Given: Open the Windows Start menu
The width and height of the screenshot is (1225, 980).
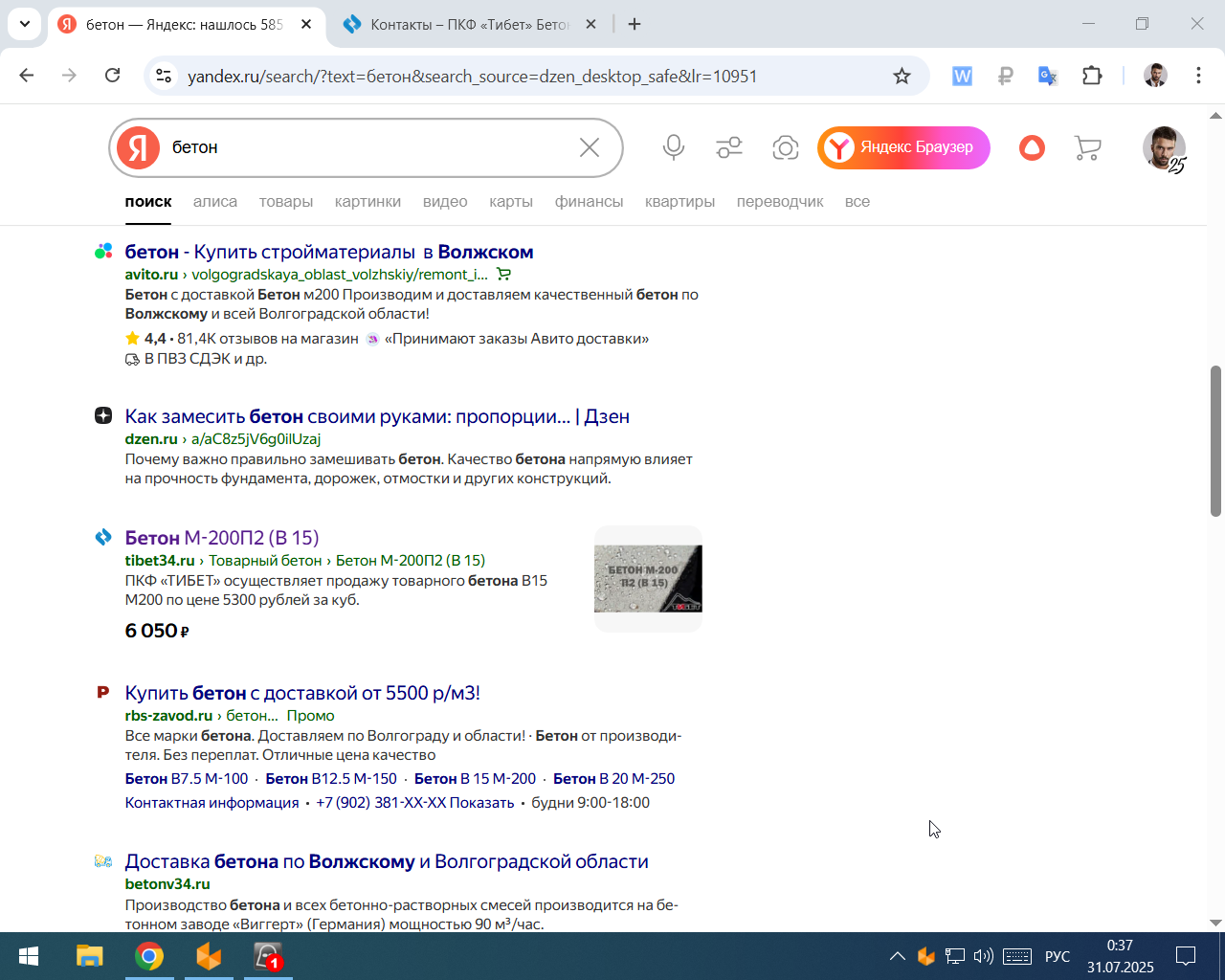Looking at the screenshot, I should point(29,956).
